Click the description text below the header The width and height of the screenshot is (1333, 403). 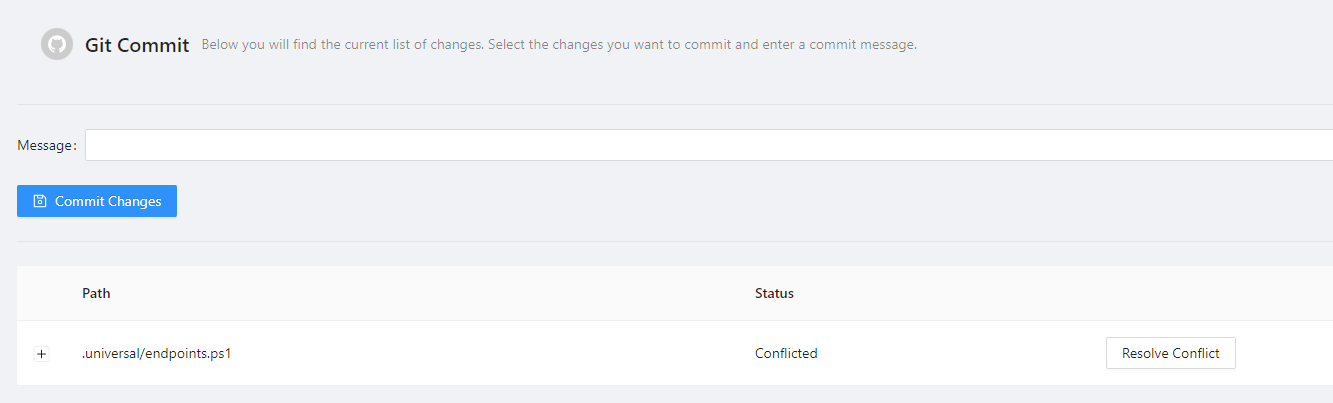pyautogui.click(x=558, y=45)
